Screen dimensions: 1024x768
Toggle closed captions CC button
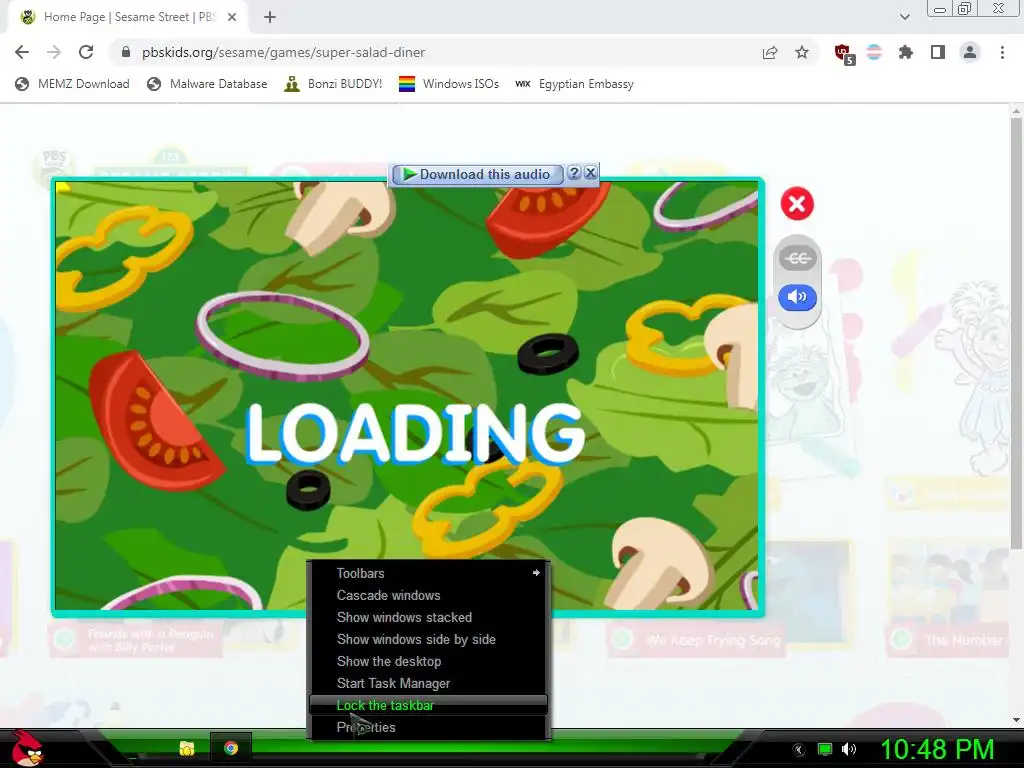[x=797, y=259]
